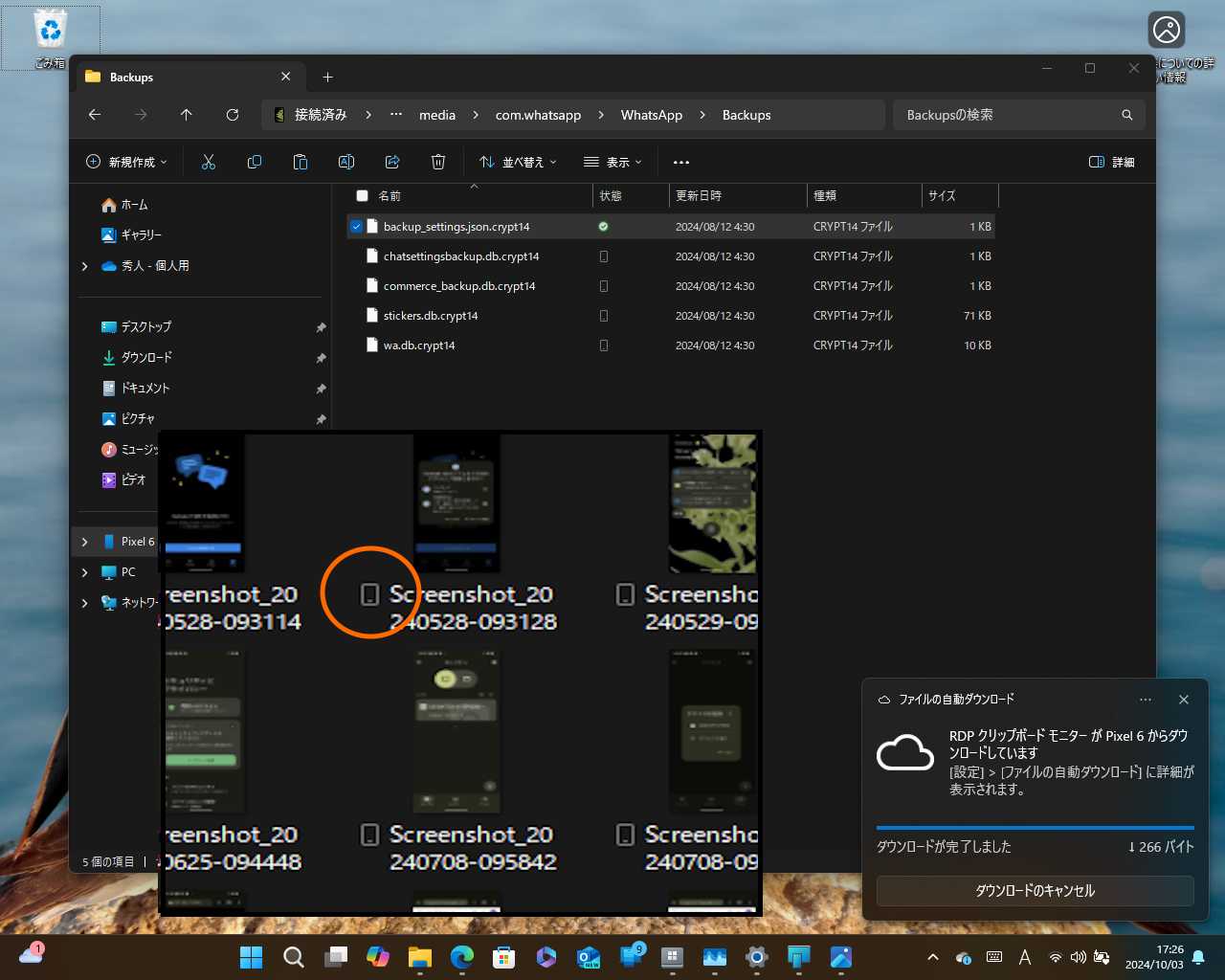Open the Settings gear on taskbar
This screenshot has height=980, width=1225.
click(x=757, y=957)
